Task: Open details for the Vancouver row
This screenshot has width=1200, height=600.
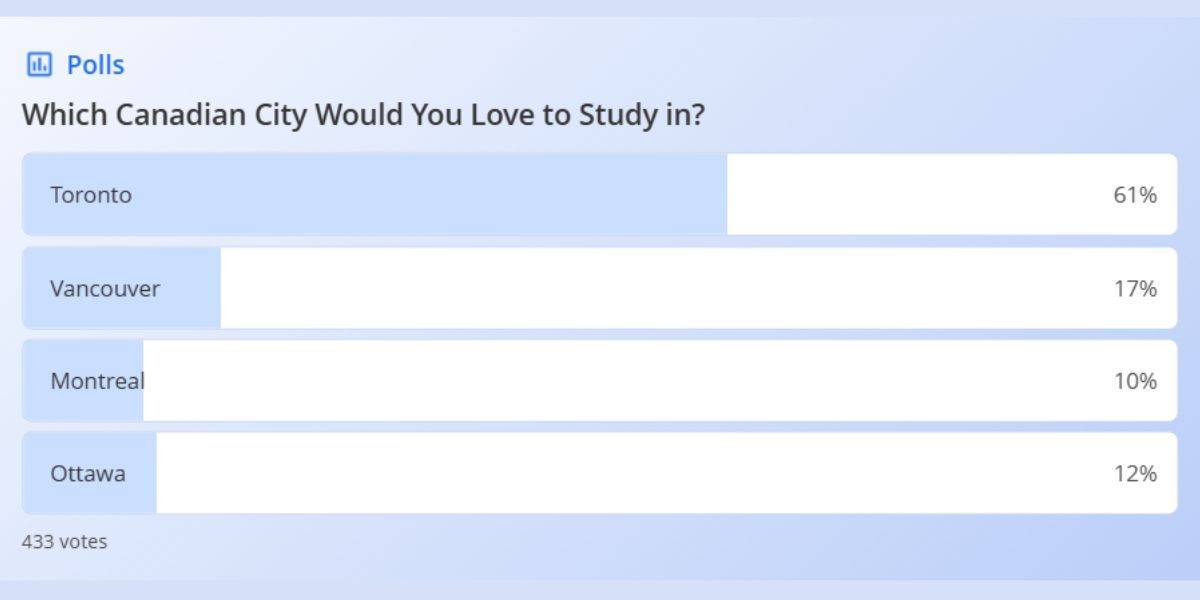Action: pos(600,287)
